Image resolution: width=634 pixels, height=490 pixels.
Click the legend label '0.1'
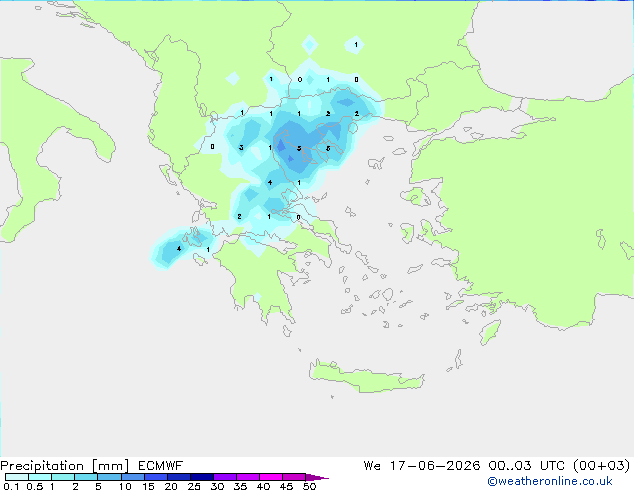pos(11,486)
